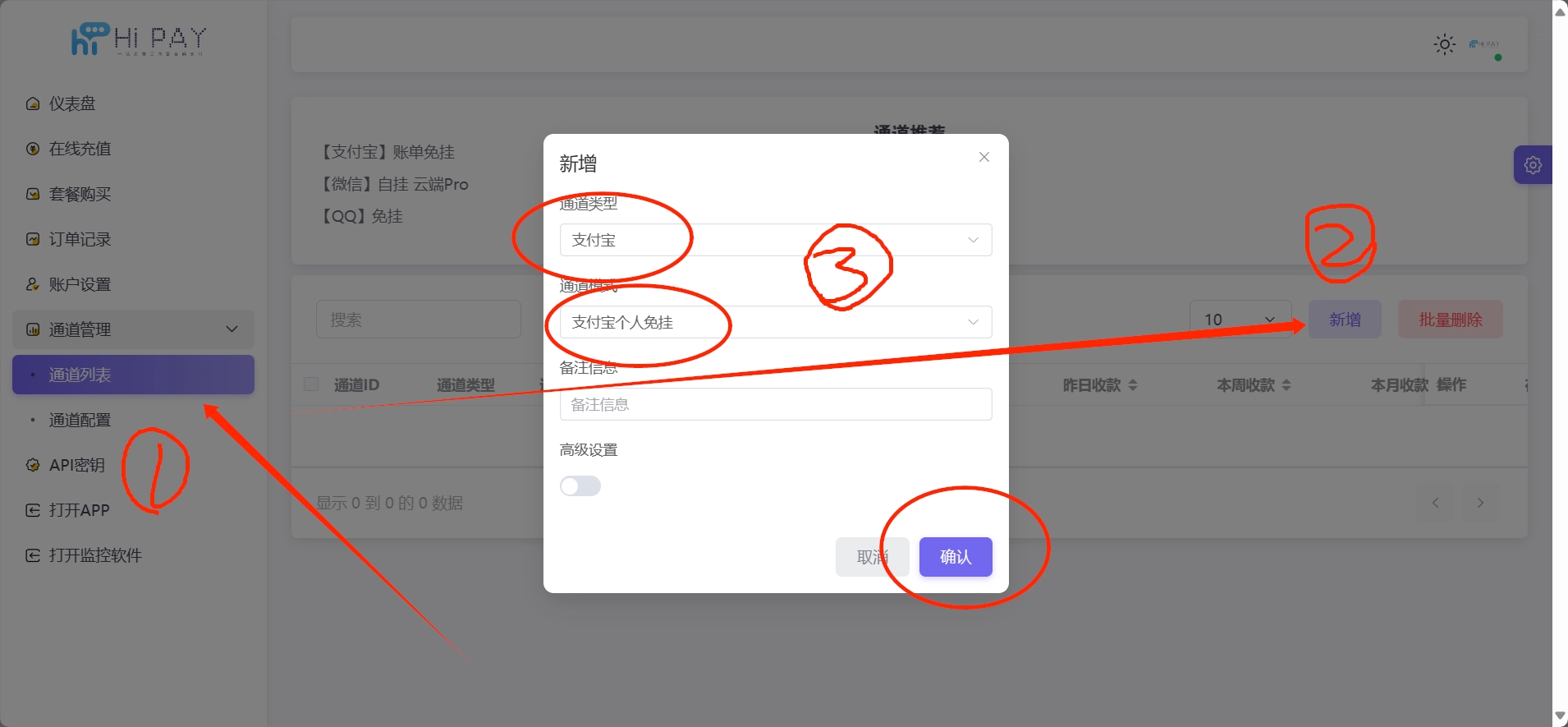Open the page size dropdown showing 10

(x=1240, y=320)
